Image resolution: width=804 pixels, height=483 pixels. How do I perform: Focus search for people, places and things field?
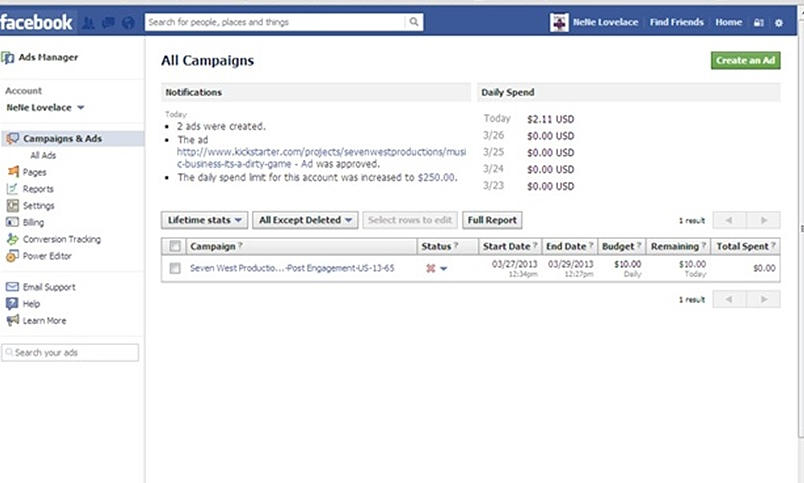[276, 22]
